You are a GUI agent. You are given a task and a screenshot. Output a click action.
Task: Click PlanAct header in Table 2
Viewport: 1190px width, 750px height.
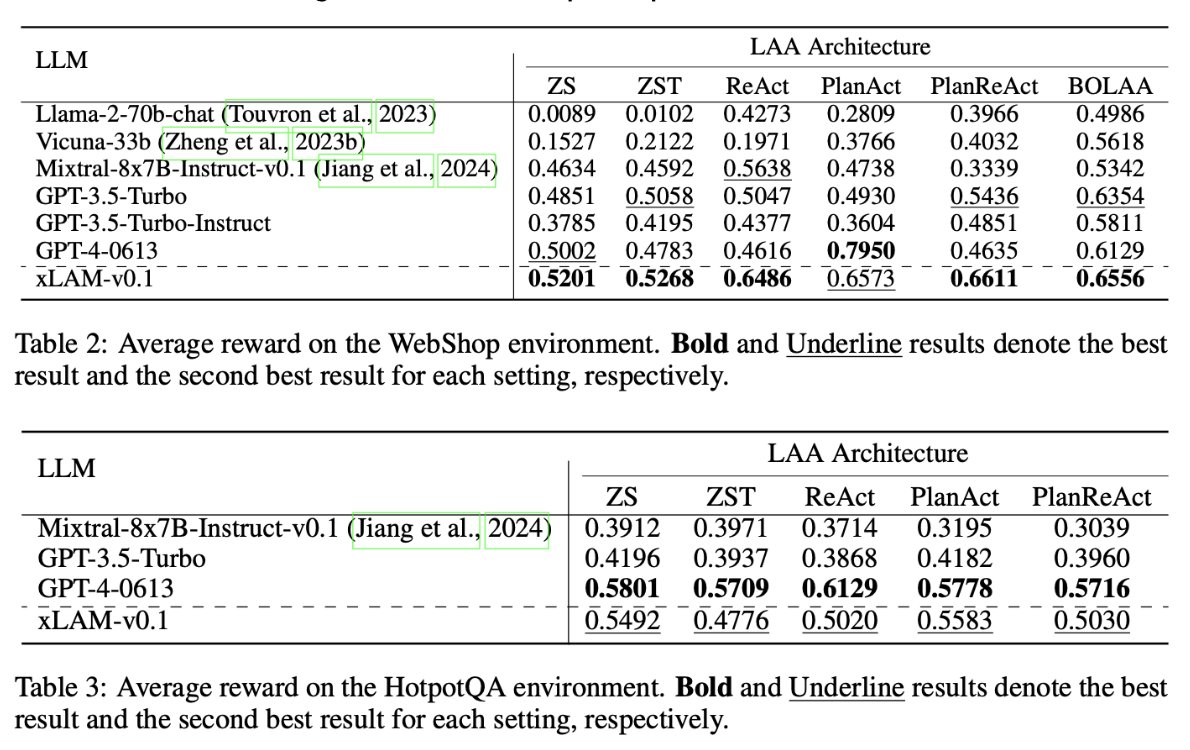click(861, 87)
